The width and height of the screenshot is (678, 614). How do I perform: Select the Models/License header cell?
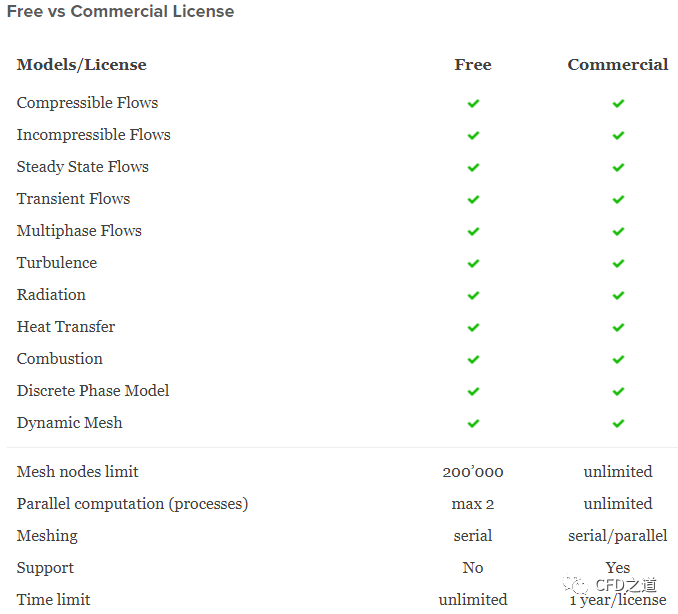click(x=82, y=65)
